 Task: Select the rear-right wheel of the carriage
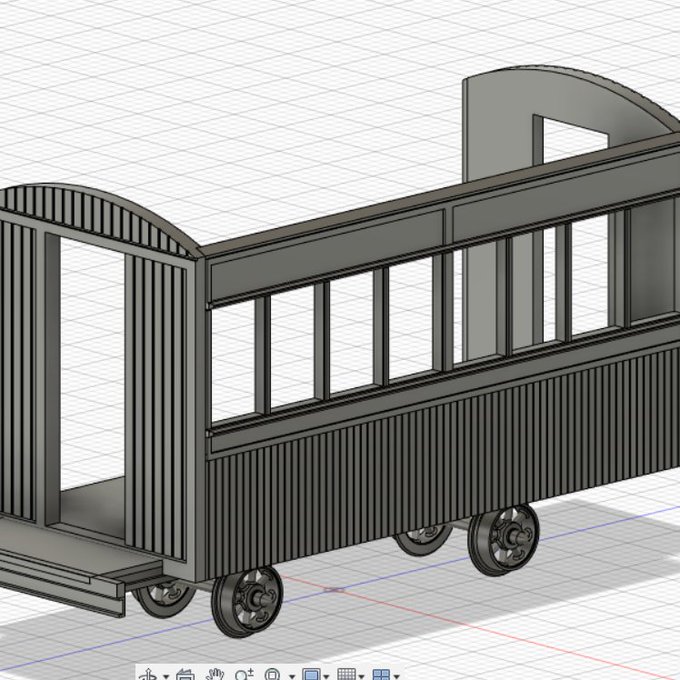point(504,540)
